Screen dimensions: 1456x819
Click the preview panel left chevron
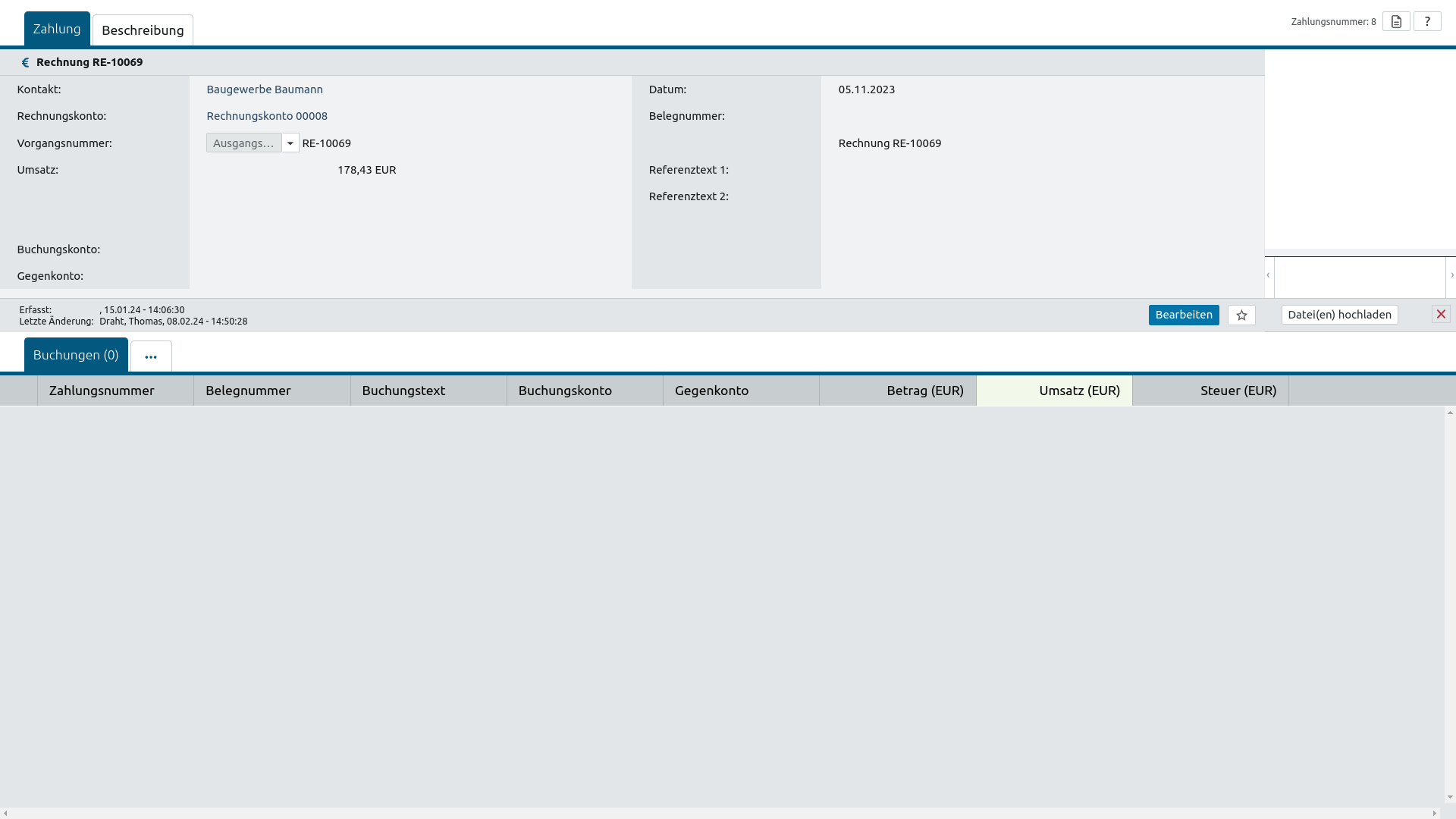1268,275
